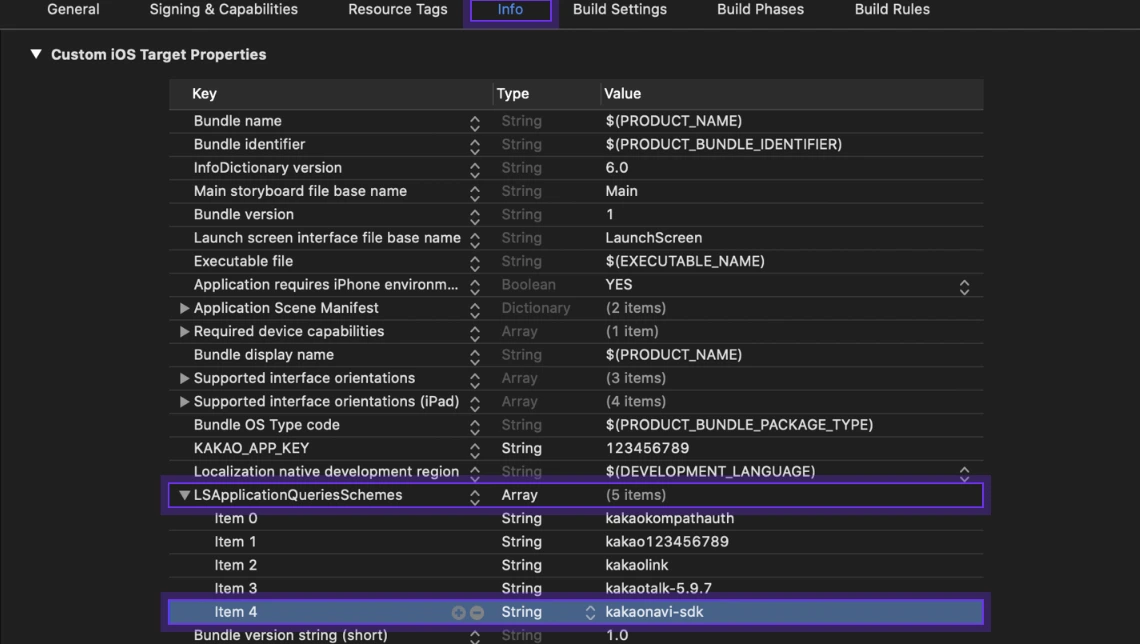Go to Build Settings tab

[619, 9]
